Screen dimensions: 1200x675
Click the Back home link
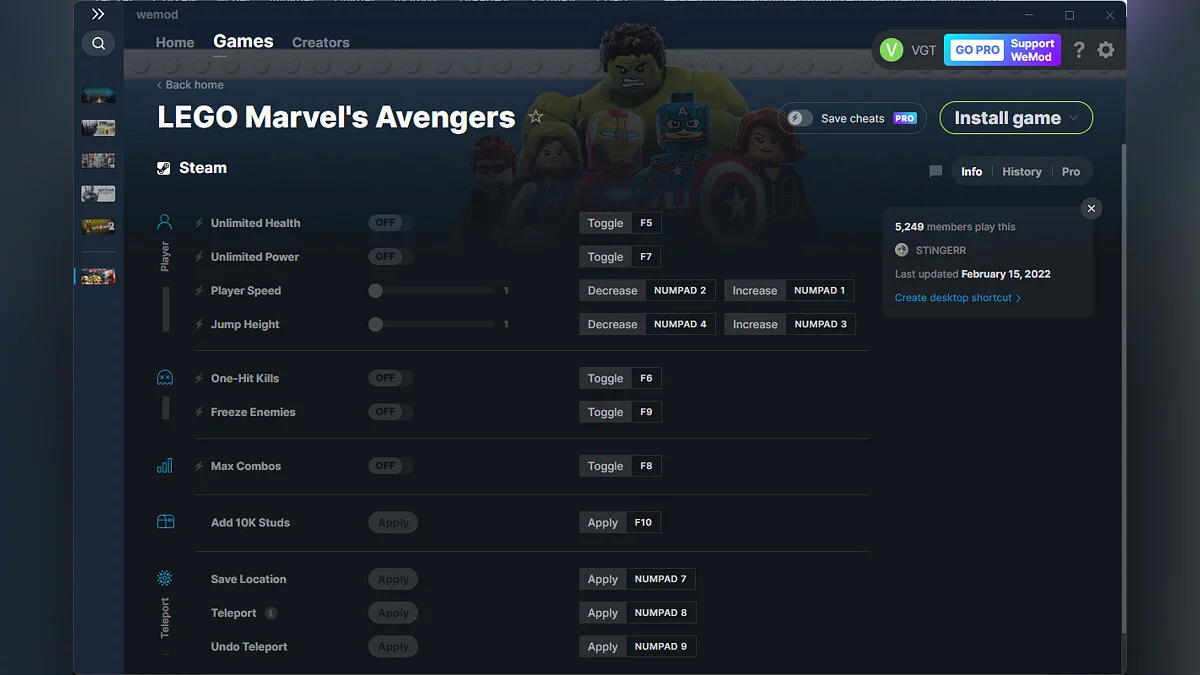click(190, 85)
